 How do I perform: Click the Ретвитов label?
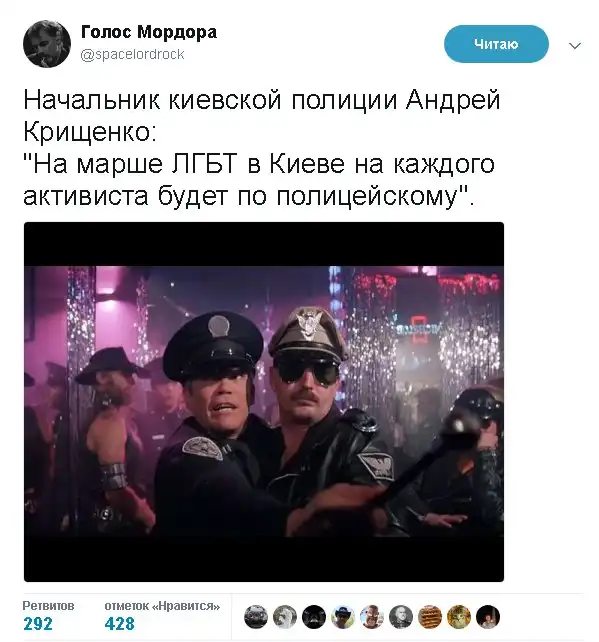(48, 606)
